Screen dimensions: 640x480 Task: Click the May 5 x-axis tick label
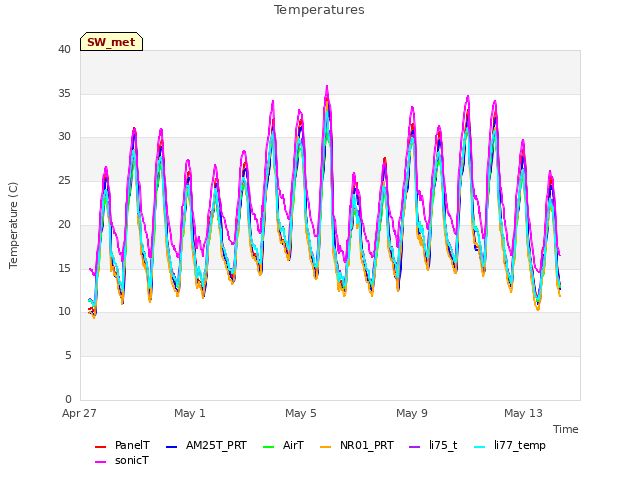pyautogui.click(x=301, y=413)
